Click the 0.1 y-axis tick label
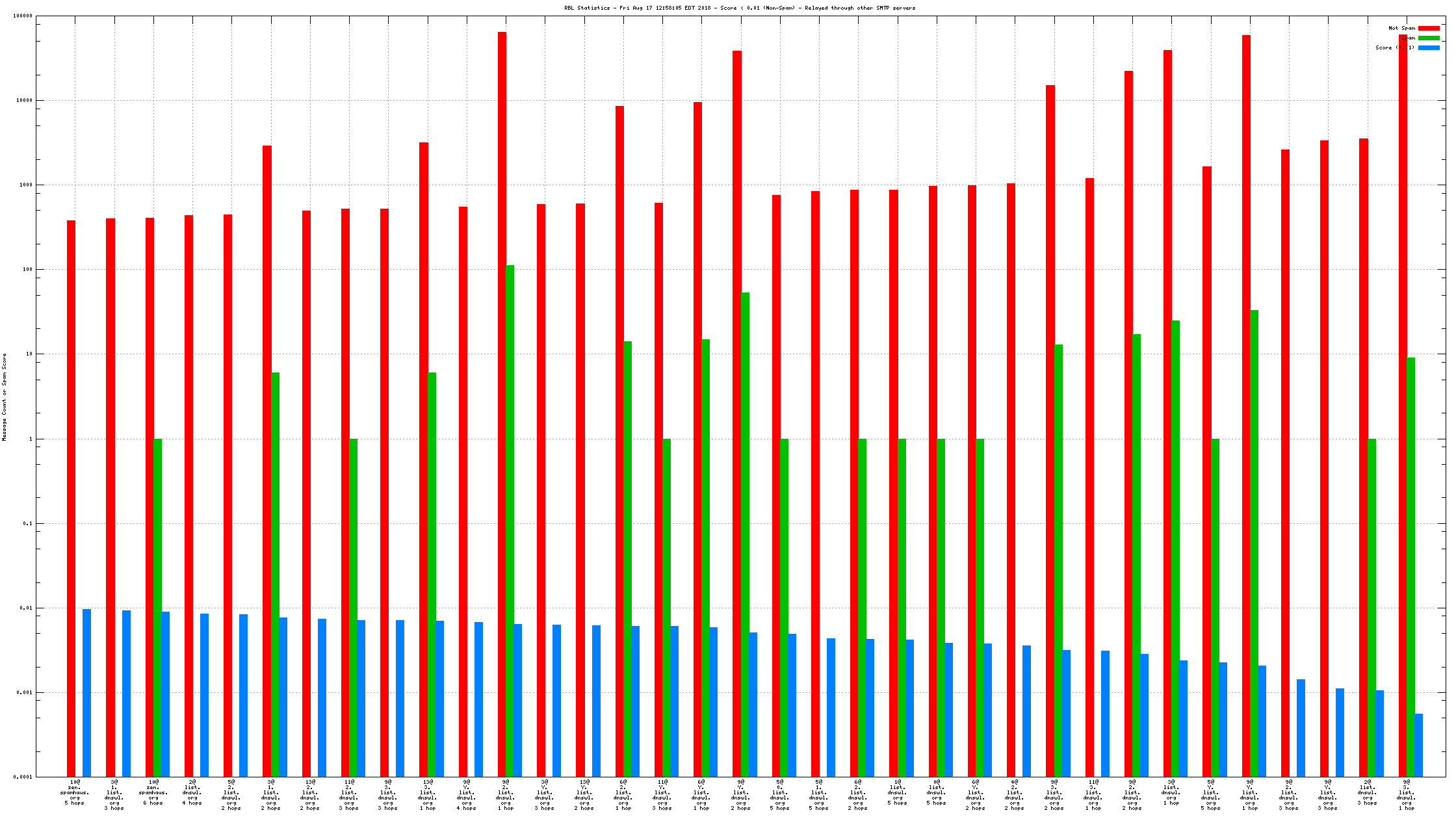The width and height of the screenshot is (1456, 819). (x=27, y=523)
